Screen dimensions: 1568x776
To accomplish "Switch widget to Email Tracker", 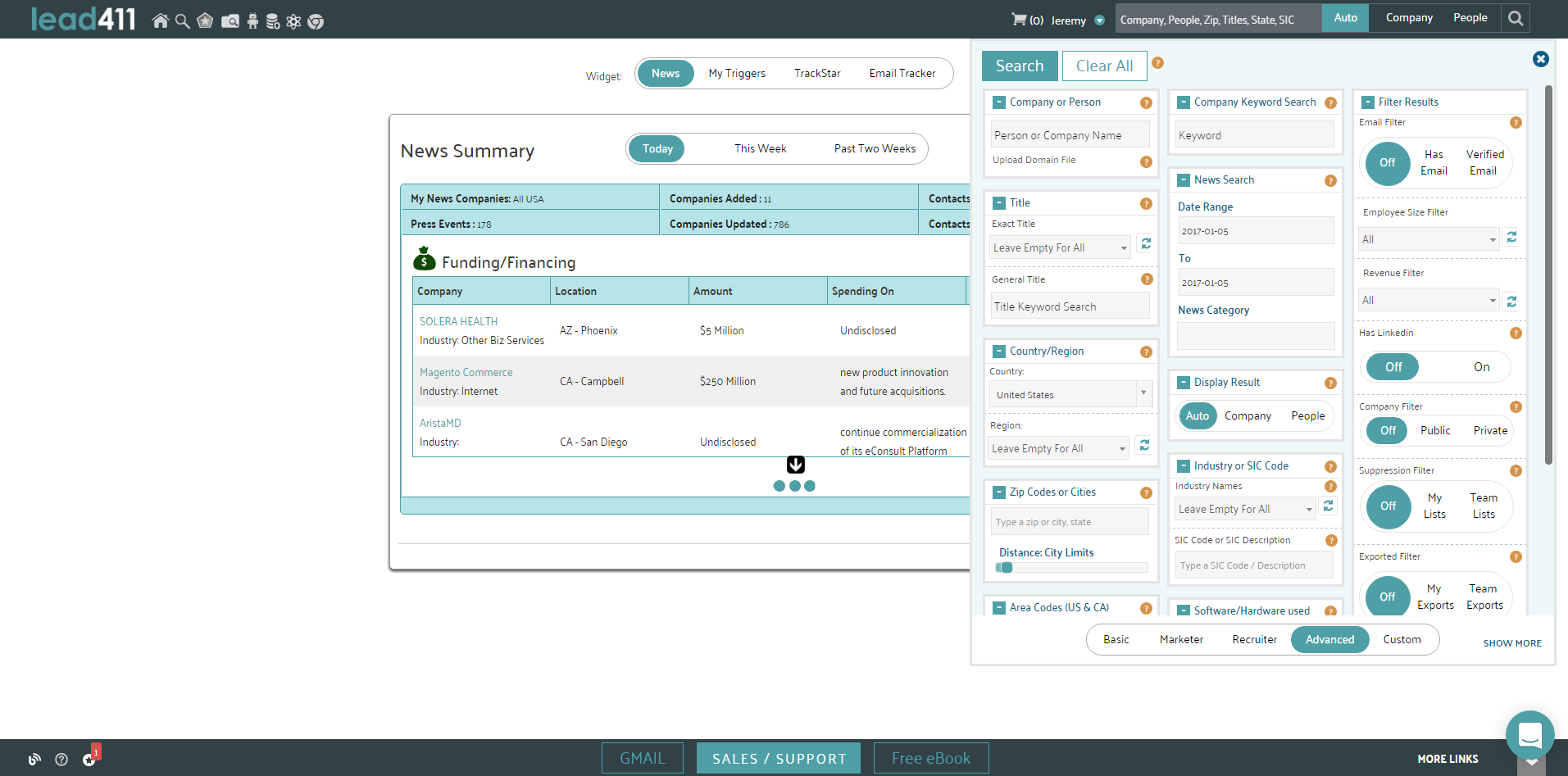I will pyautogui.click(x=902, y=74).
